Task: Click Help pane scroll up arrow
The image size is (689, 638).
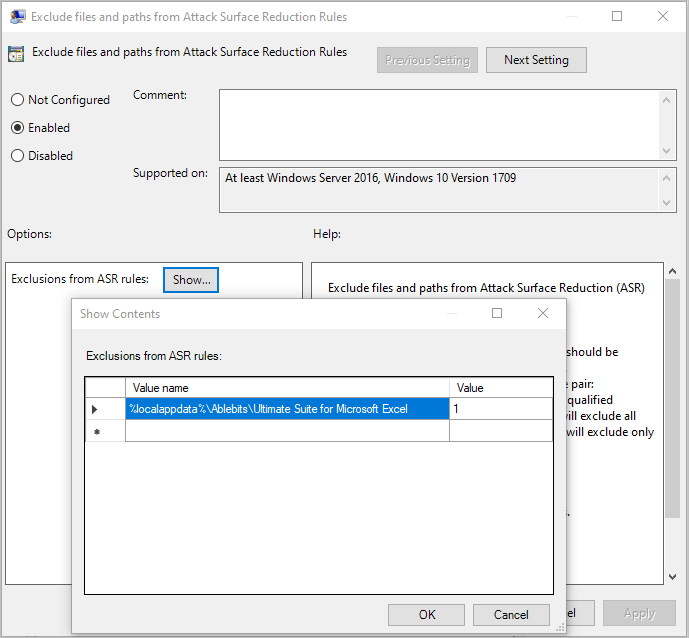Action: [x=672, y=272]
